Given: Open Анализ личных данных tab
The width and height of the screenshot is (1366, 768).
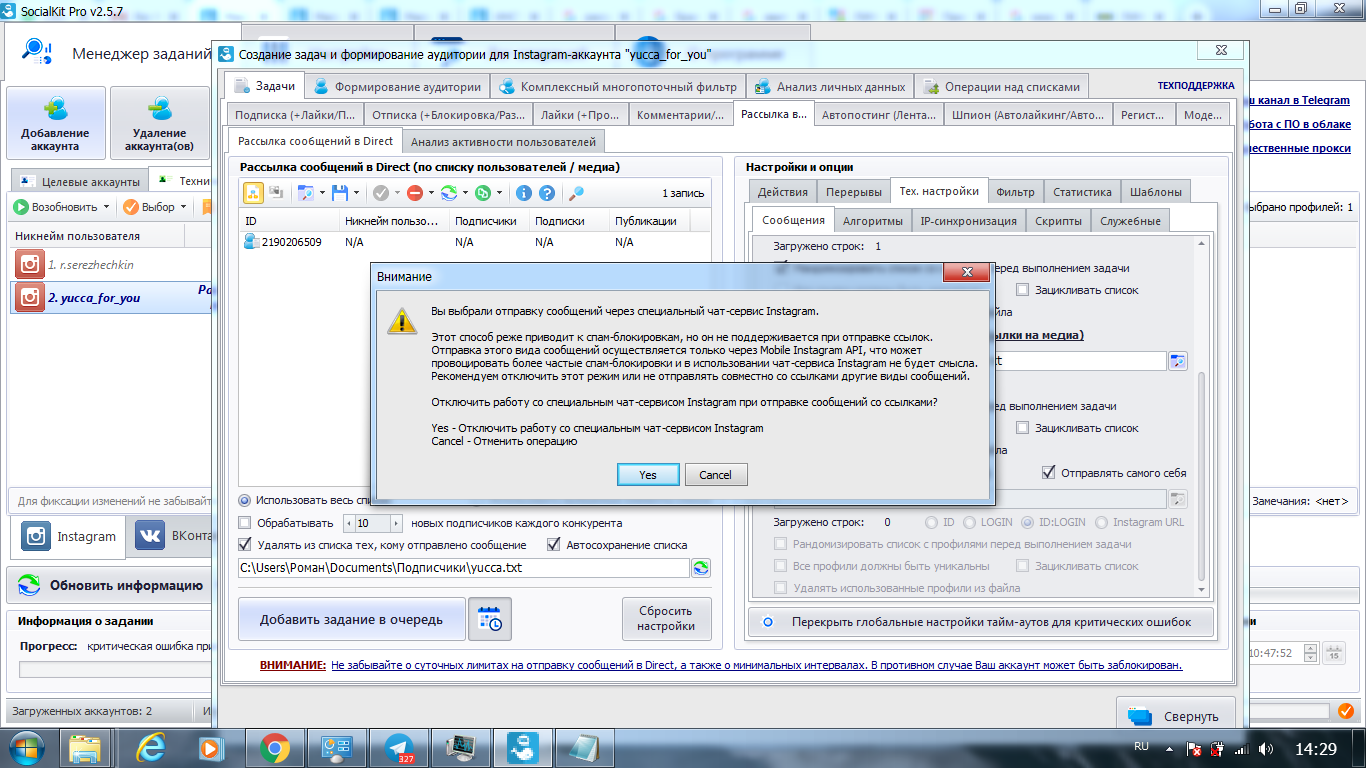Looking at the screenshot, I should (831, 86).
